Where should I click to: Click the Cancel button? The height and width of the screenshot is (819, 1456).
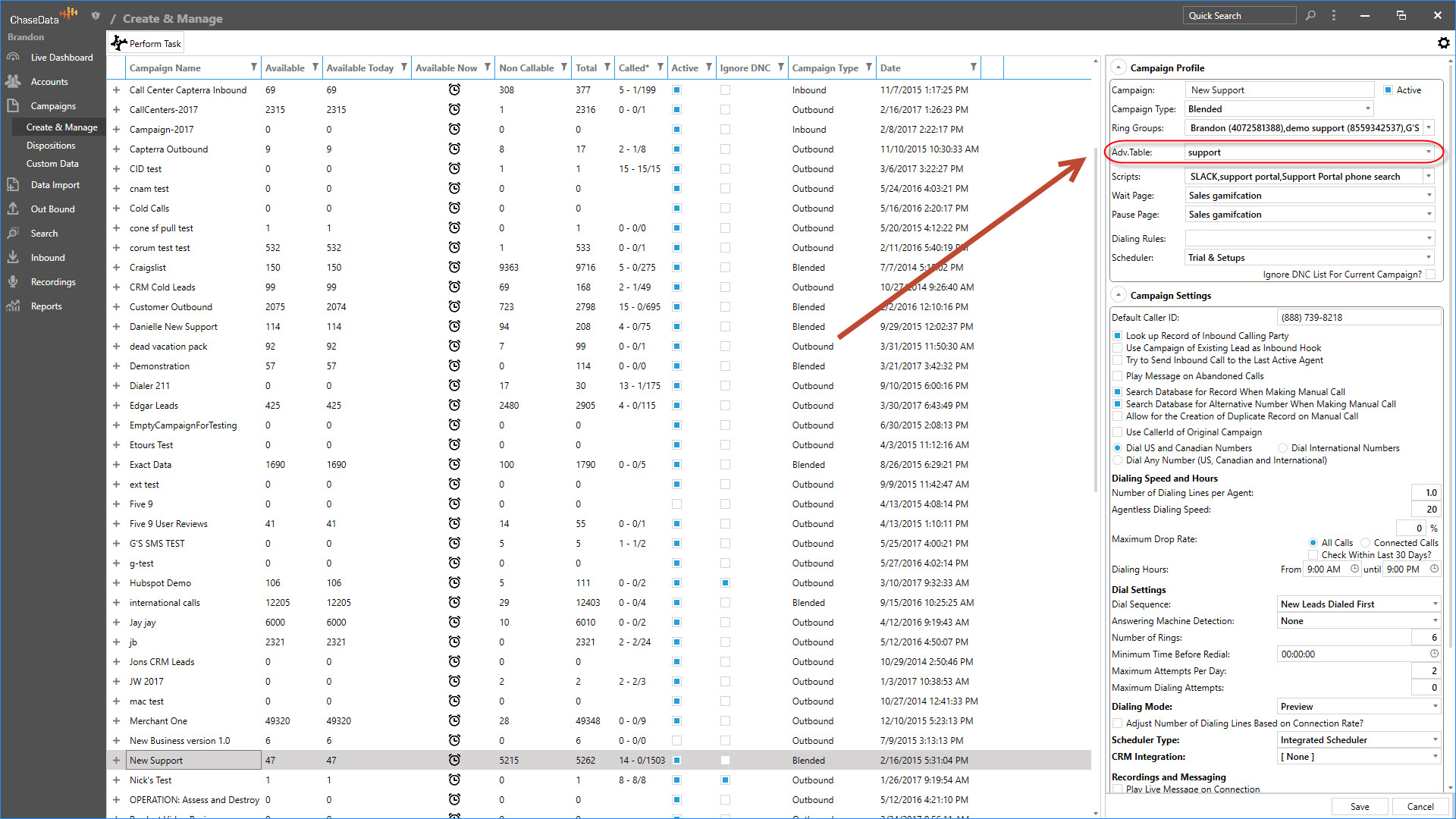1420,806
